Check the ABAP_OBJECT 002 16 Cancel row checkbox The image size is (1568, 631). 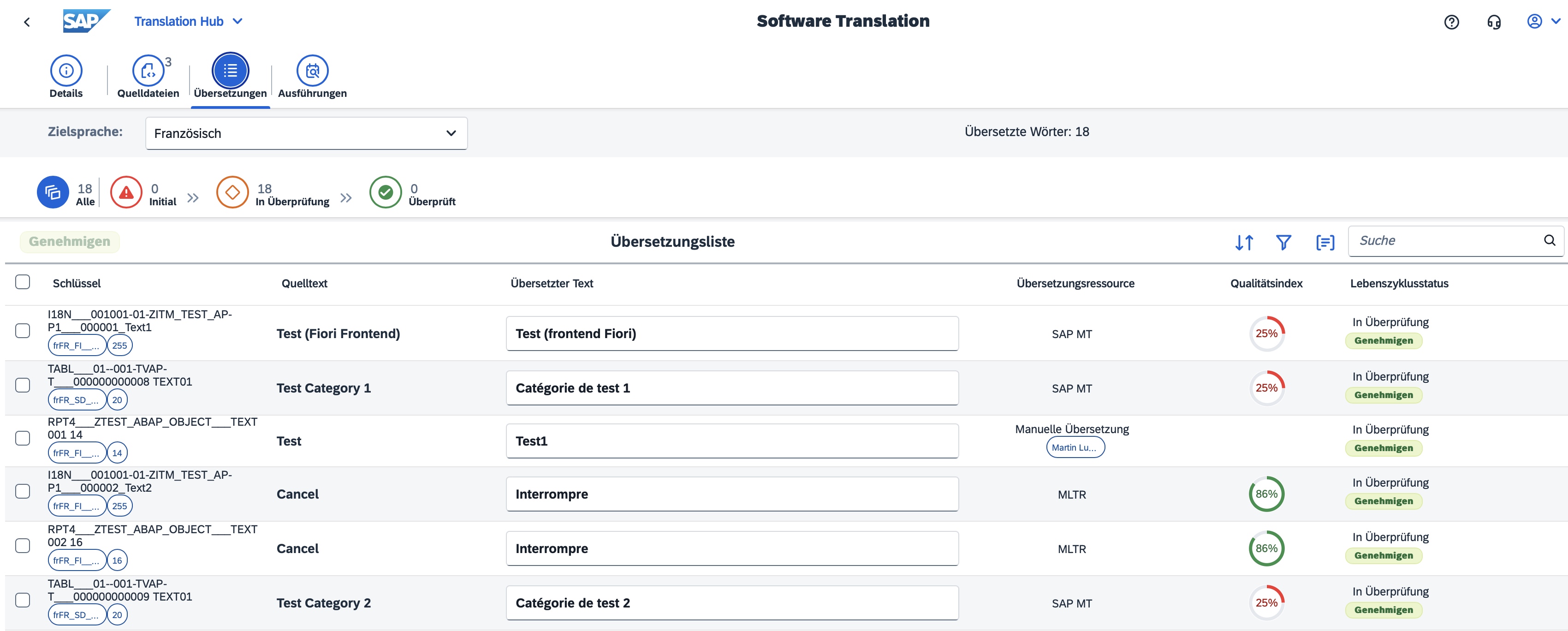click(23, 546)
